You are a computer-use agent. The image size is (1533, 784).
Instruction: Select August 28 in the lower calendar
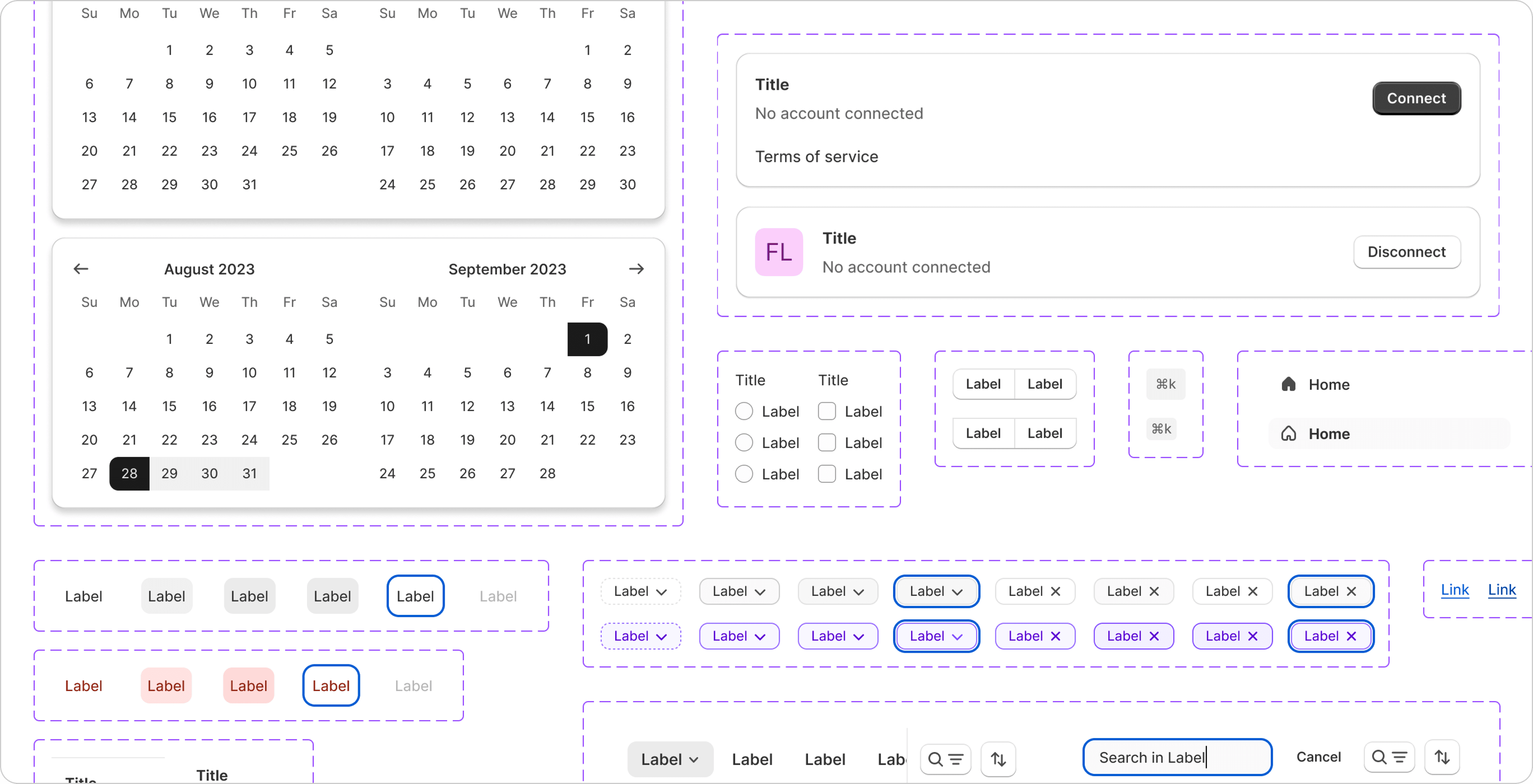tap(129, 474)
